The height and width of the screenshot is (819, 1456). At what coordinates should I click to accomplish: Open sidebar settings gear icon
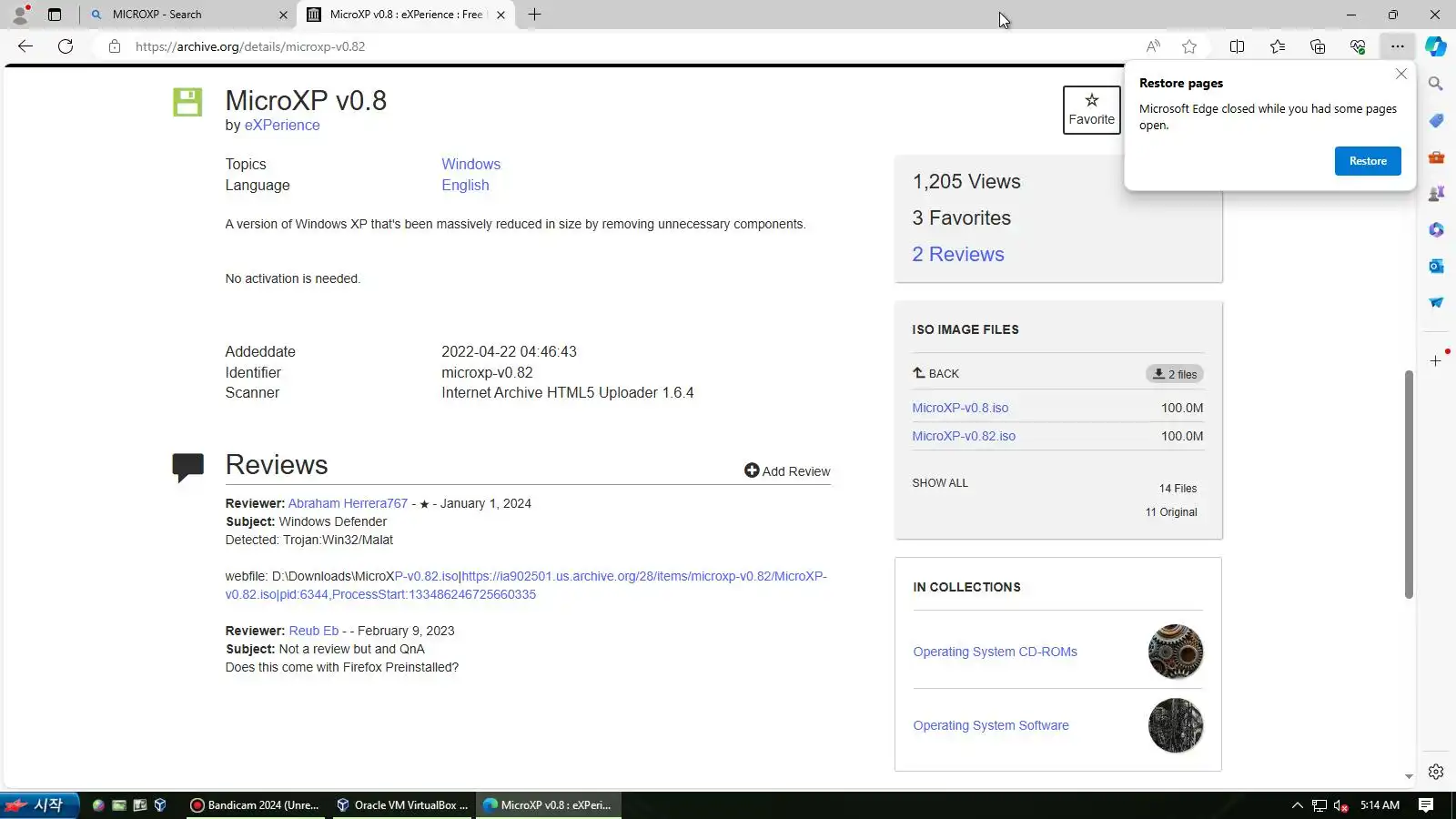pos(1436,772)
